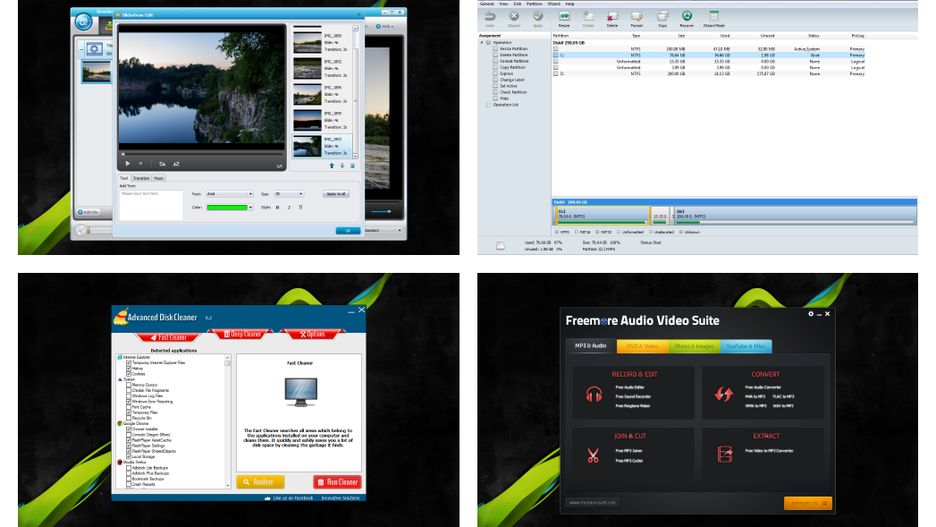Click the Add Text input box

[x=151, y=205]
